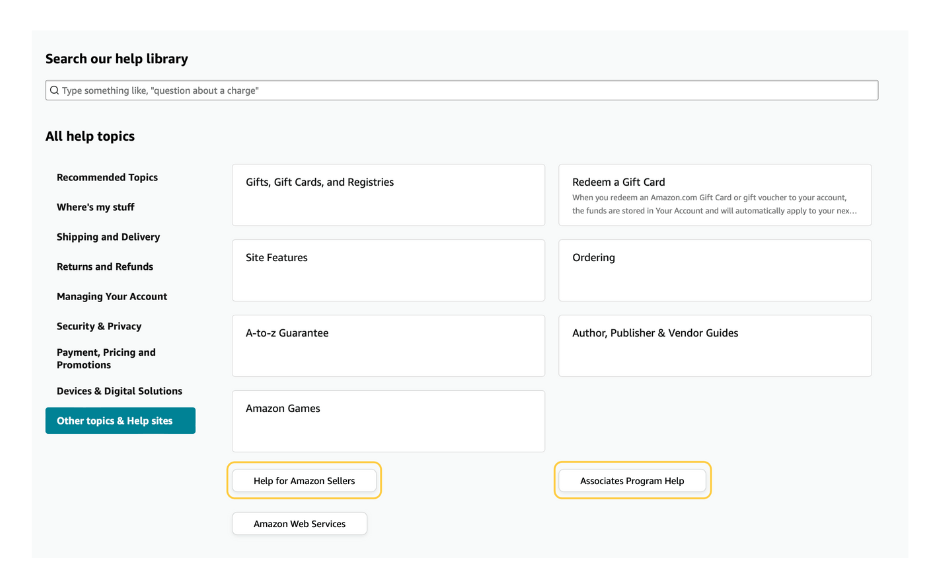
Task: Select Security & Privacy topic
Action: (x=99, y=326)
